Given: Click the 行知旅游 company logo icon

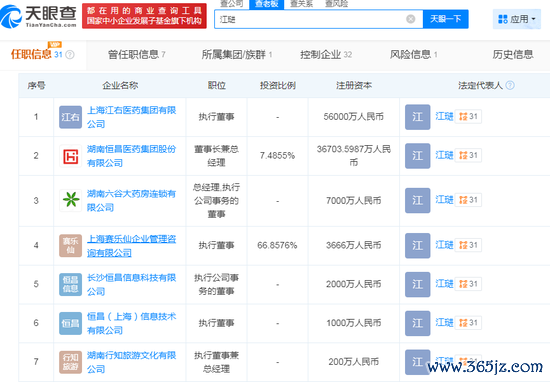Looking at the screenshot, I should (71, 362).
